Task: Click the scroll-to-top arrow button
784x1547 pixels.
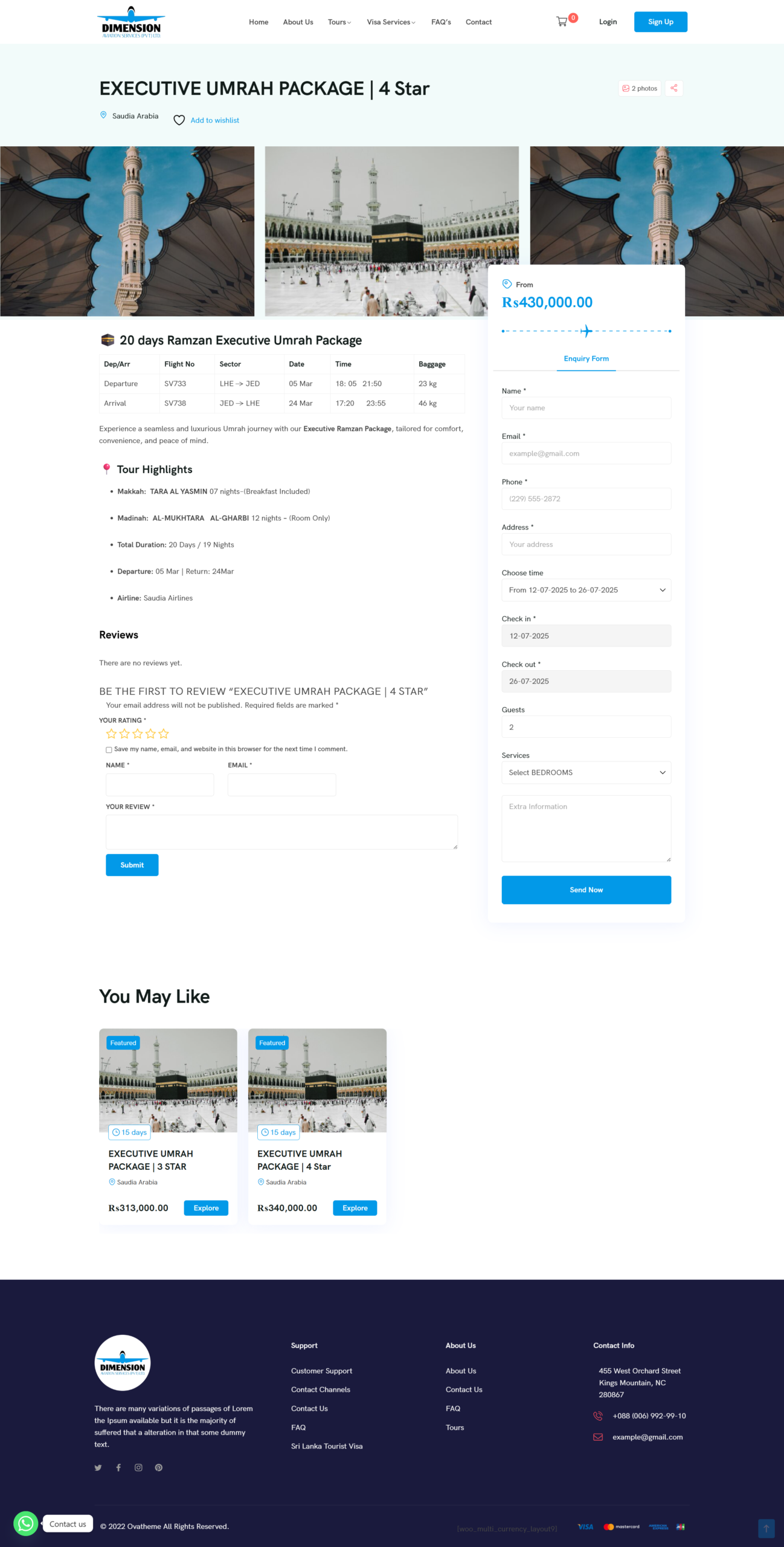Action: pos(766,1528)
